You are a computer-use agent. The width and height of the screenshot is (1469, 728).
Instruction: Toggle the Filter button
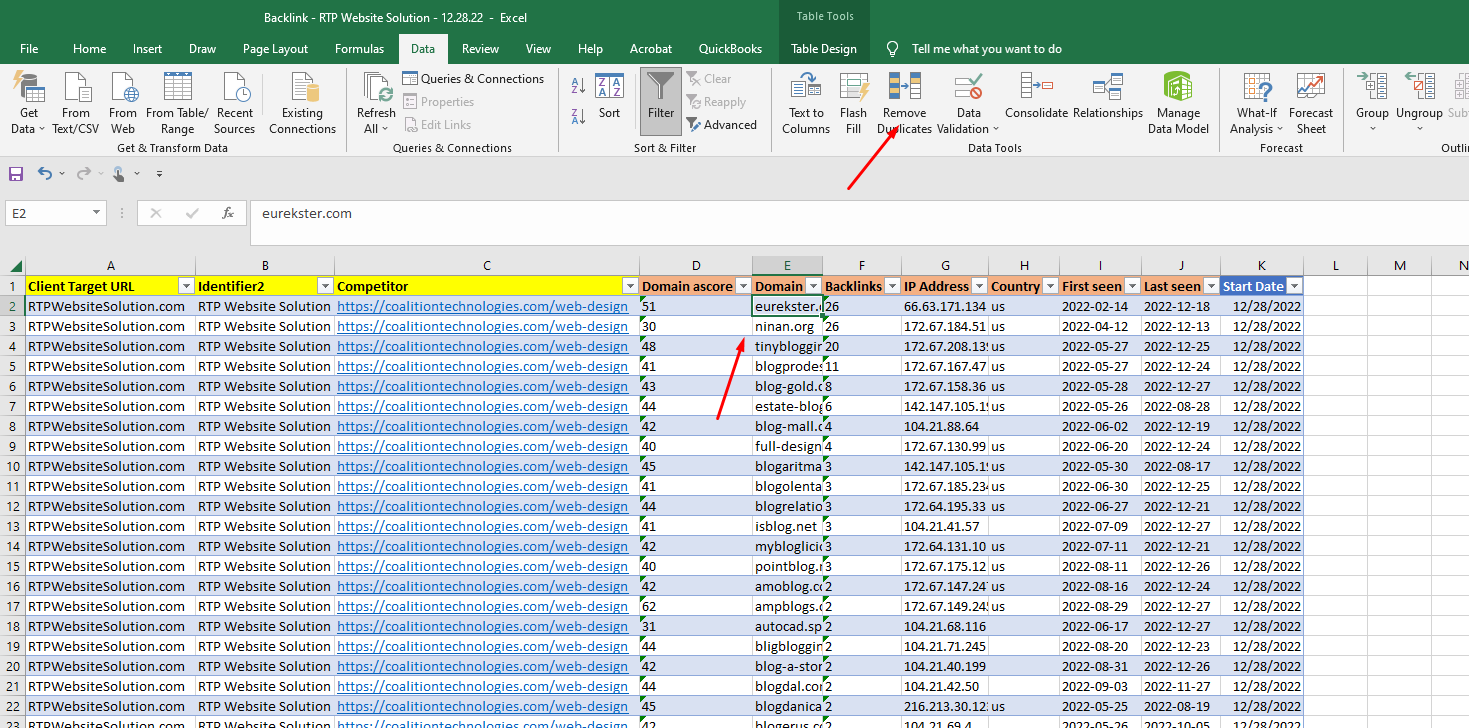click(x=661, y=100)
